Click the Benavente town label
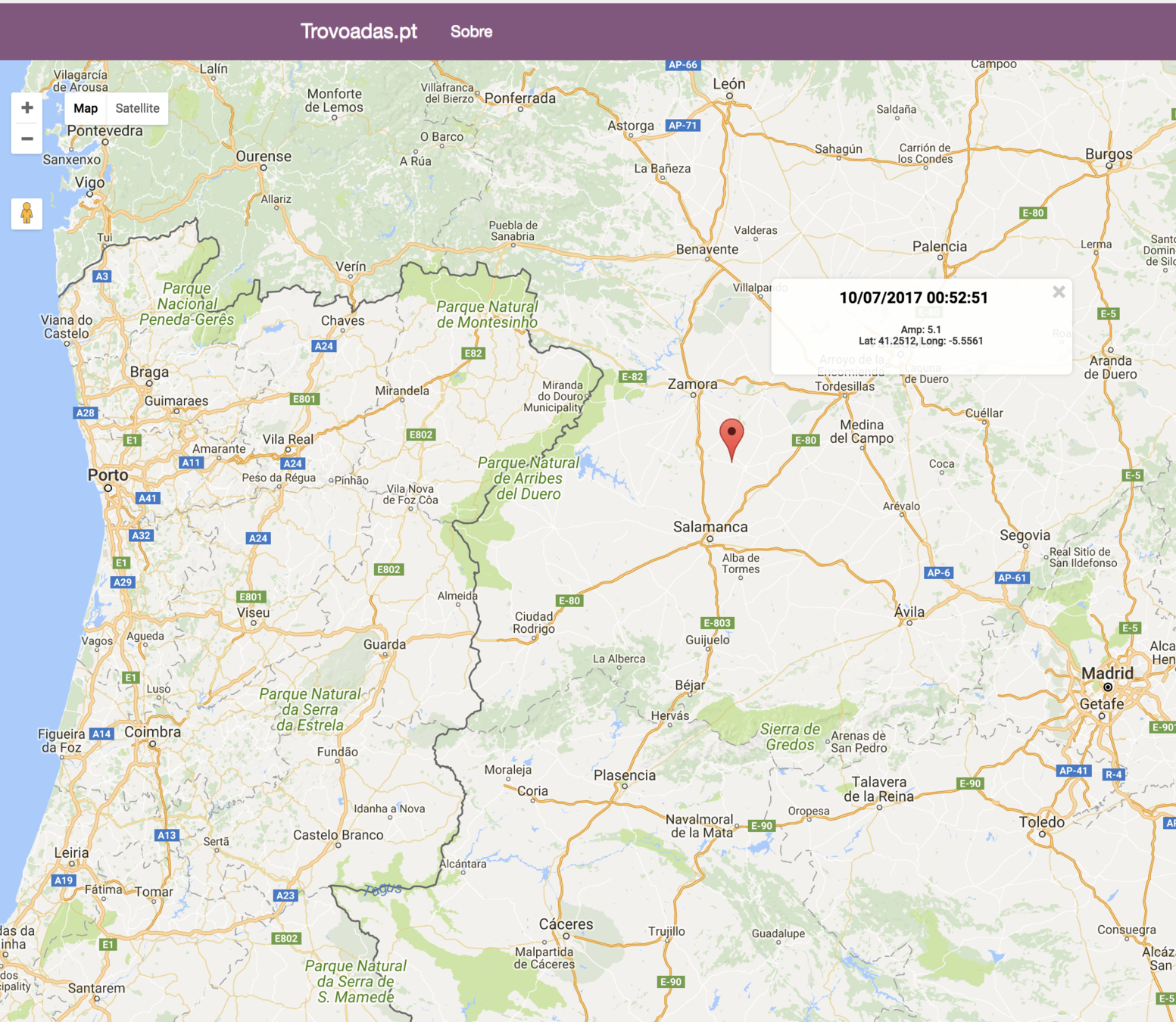The image size is (1176, 1022). pos(707,249)
